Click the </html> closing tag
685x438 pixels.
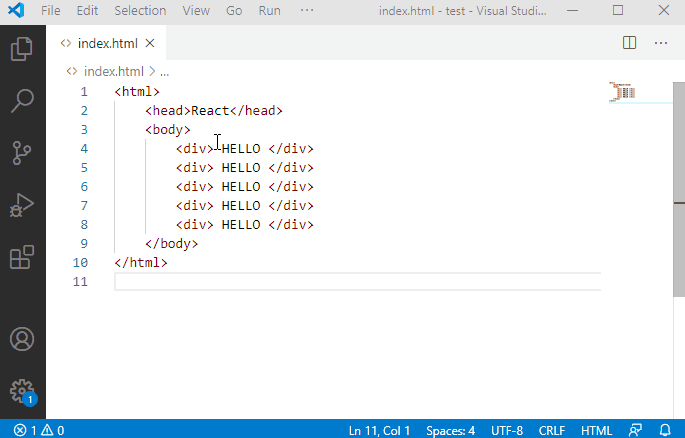(141, 262)
